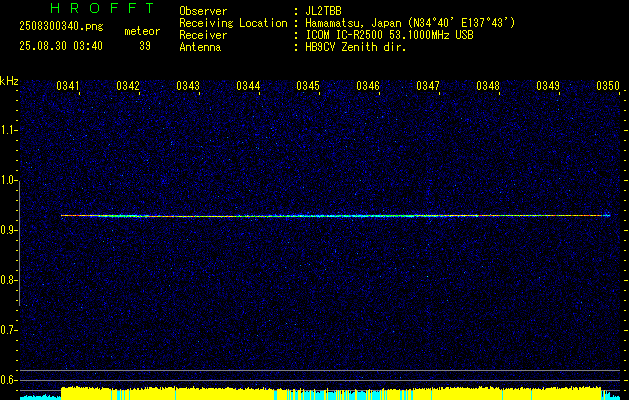Screen dimensions: 629x400
Task: Click the ICOM IC-R2500 receiver text
Action: pos(389,35)
